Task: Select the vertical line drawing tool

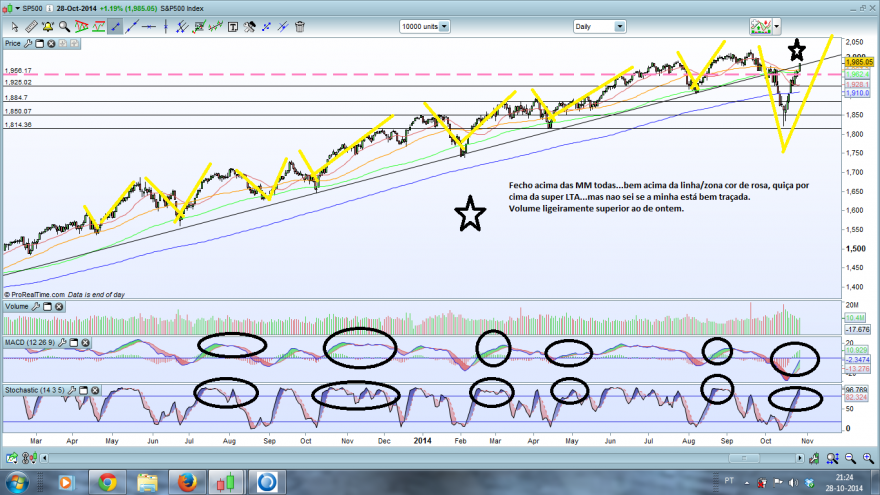Action: 166,26
